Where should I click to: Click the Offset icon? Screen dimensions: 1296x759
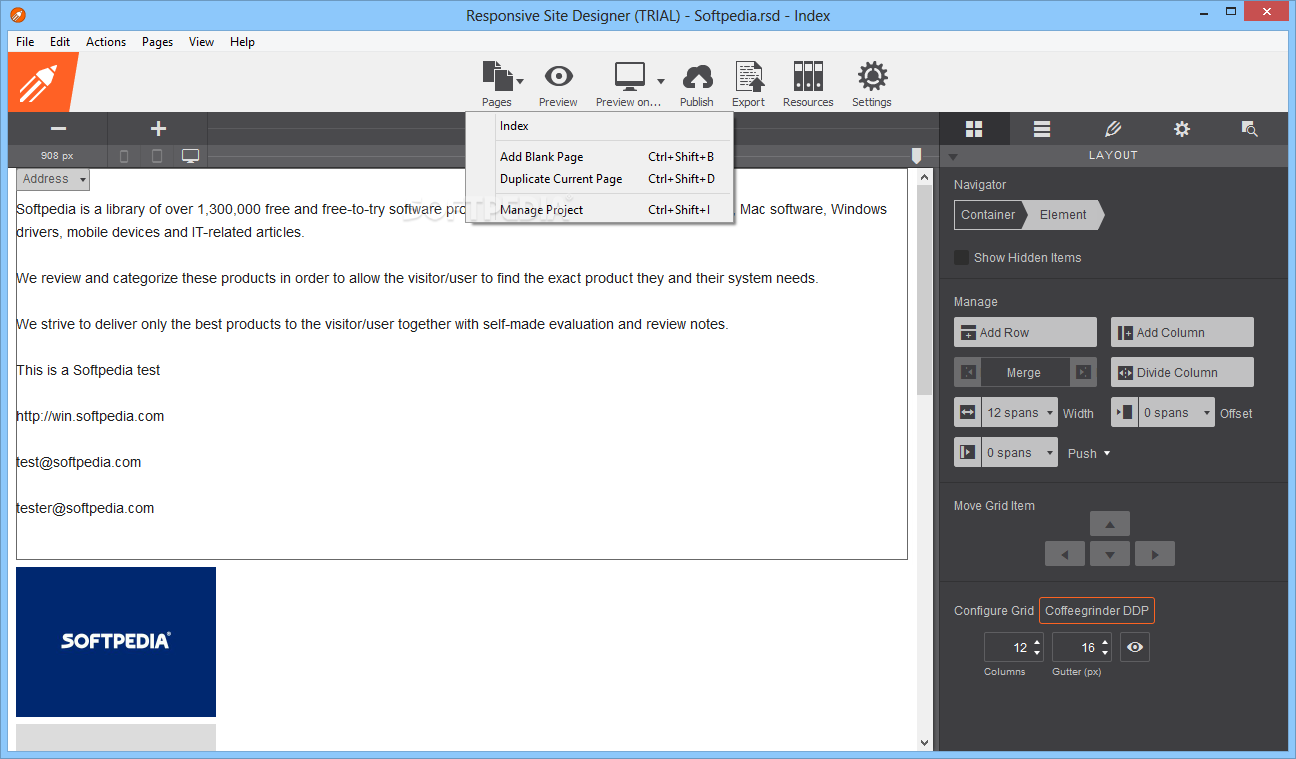[1125, 412]
